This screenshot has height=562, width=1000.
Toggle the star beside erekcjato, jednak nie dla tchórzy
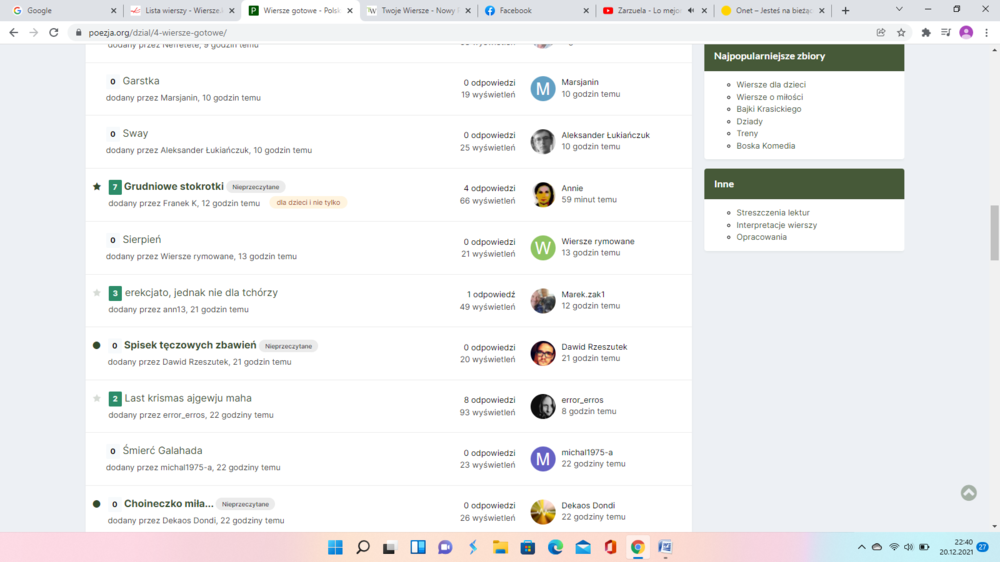(x=97, y=293)
